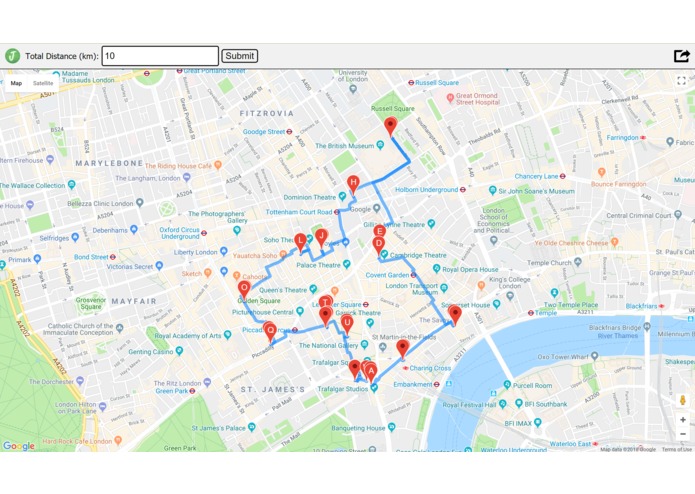This screenshot has width=695, height=494.
Task: Click the red marker near Russell Square
Action: (390, 127)
